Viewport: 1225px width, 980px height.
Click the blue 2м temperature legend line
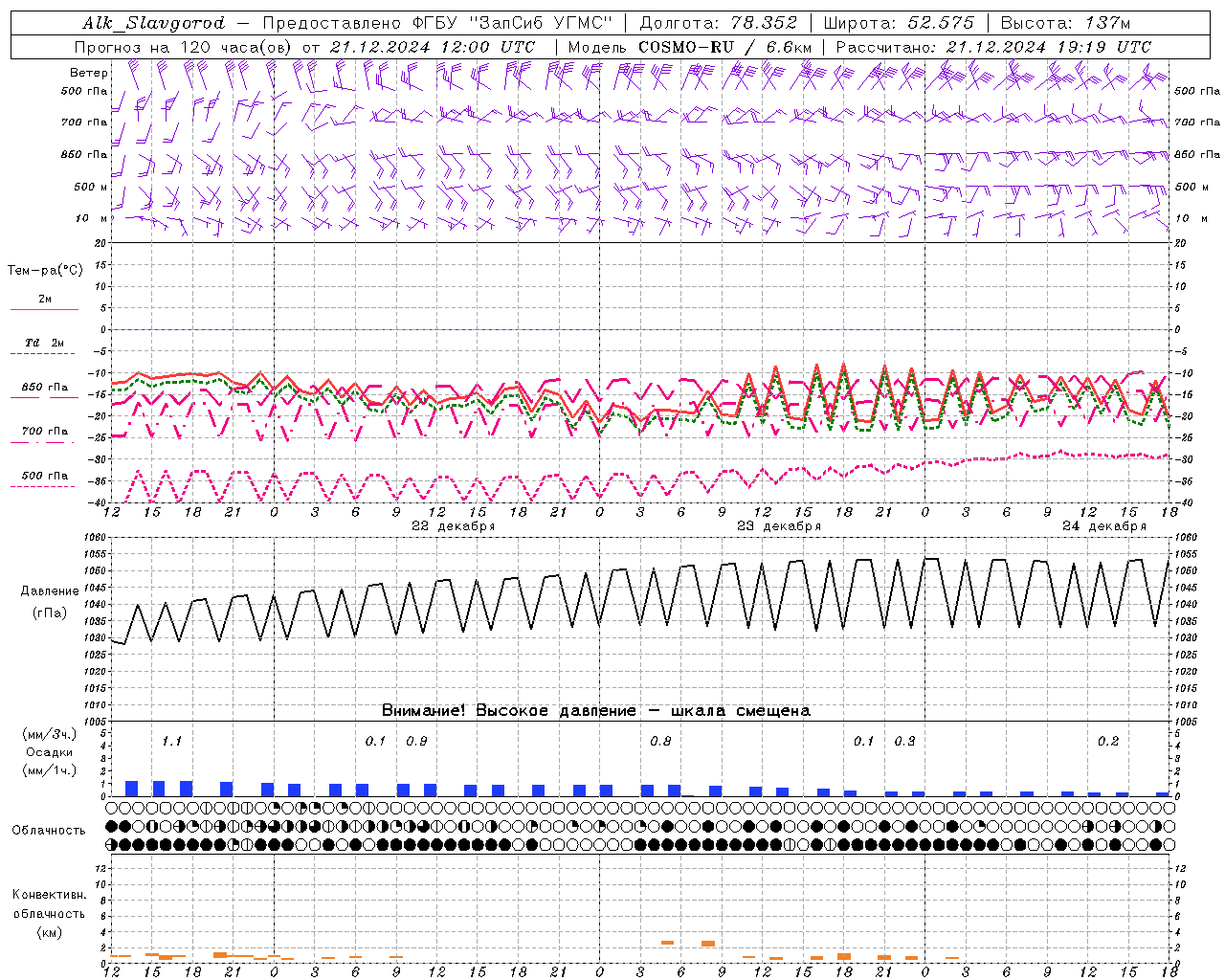coord(44,308)
